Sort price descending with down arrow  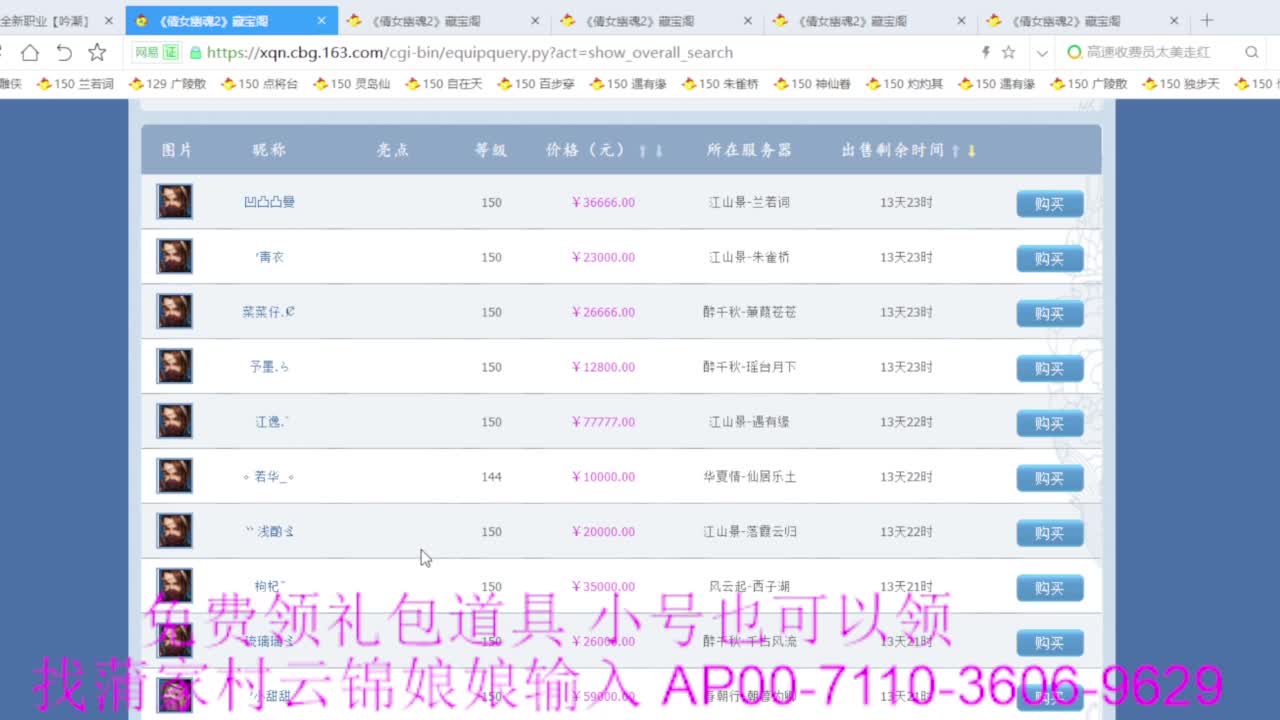coord(658,151)
